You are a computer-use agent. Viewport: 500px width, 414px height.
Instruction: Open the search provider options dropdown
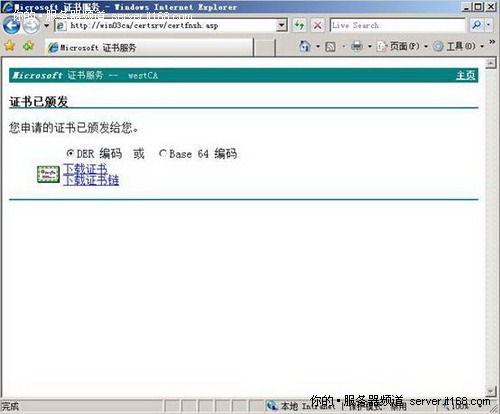[x=489, y=25]
